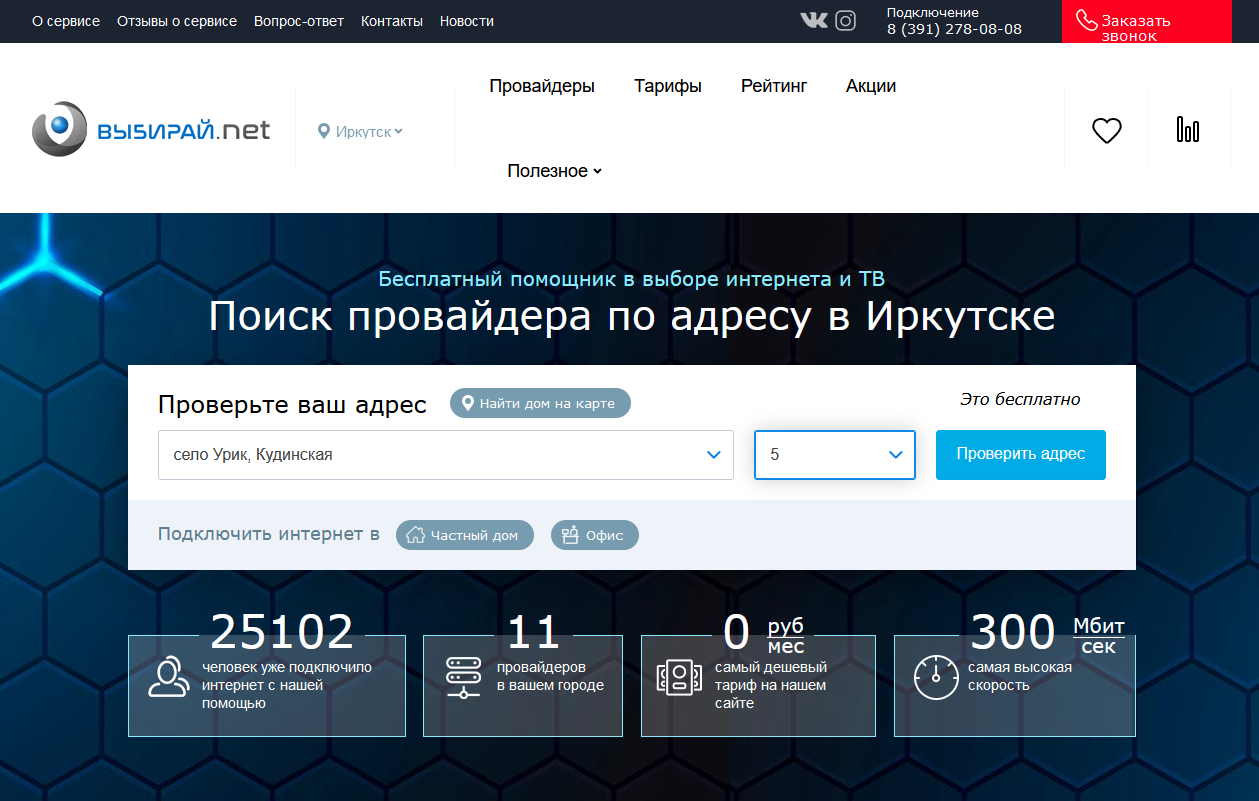
Task: Expand the Иркутск city selector
Action: pyautogui.click(x=360, y=131)
